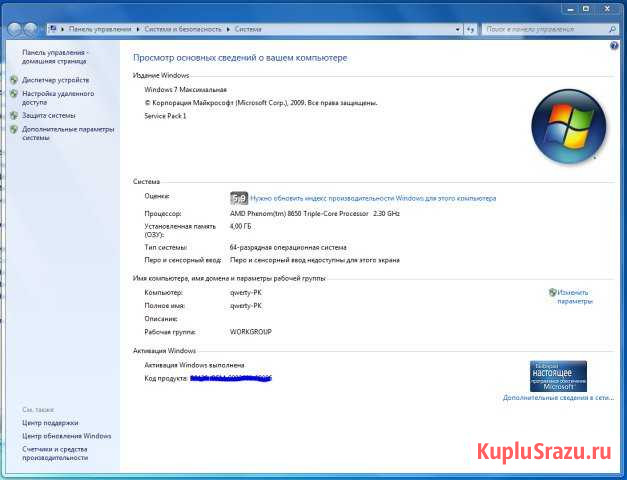Open Счетчики и средства производительности link
The image size is (627, 480).
(x=55, y=453)
